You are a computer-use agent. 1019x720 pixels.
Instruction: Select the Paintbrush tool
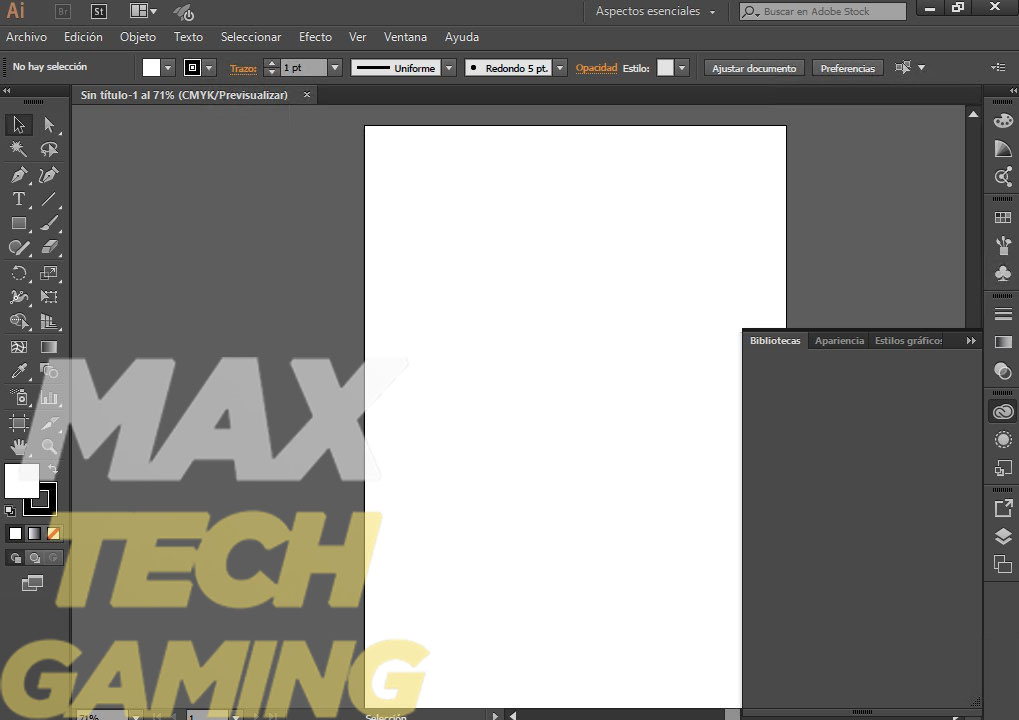pos(49,224)
